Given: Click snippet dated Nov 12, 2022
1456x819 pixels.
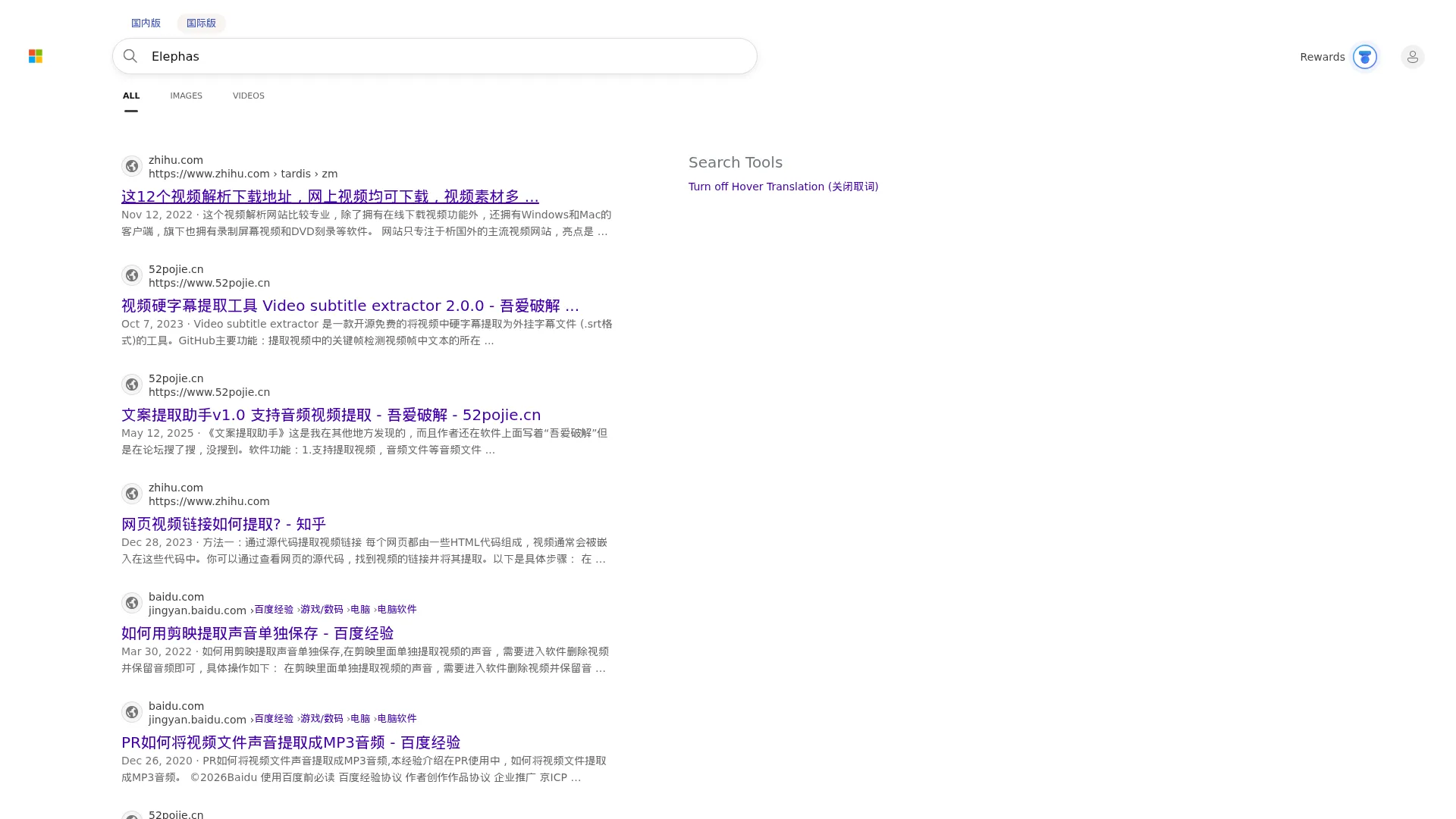Looking at the screenshot, I should pos(366,223).
